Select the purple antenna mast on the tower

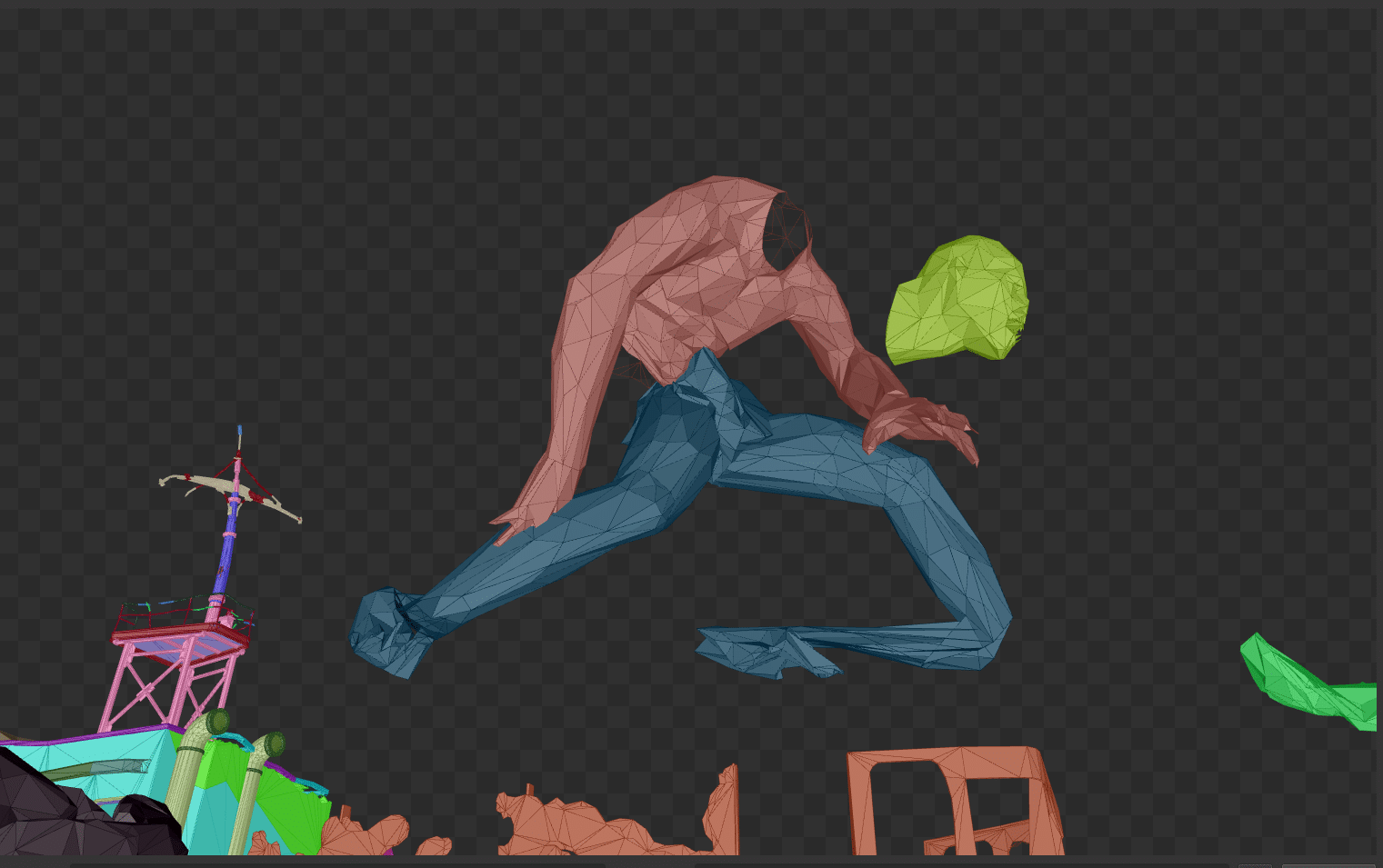pyautogui.click(x=227, y=545)
